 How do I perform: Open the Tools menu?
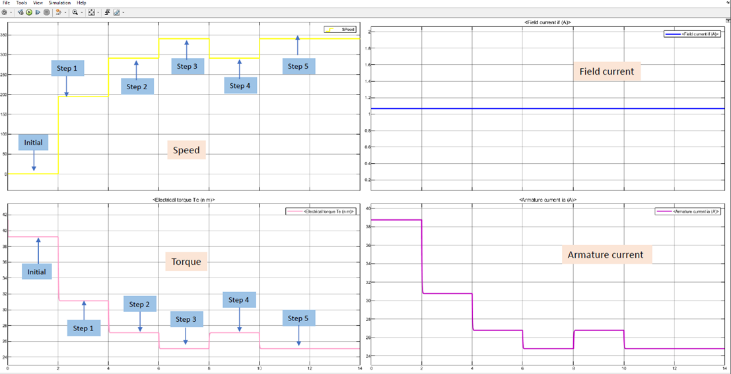[21, 3]
